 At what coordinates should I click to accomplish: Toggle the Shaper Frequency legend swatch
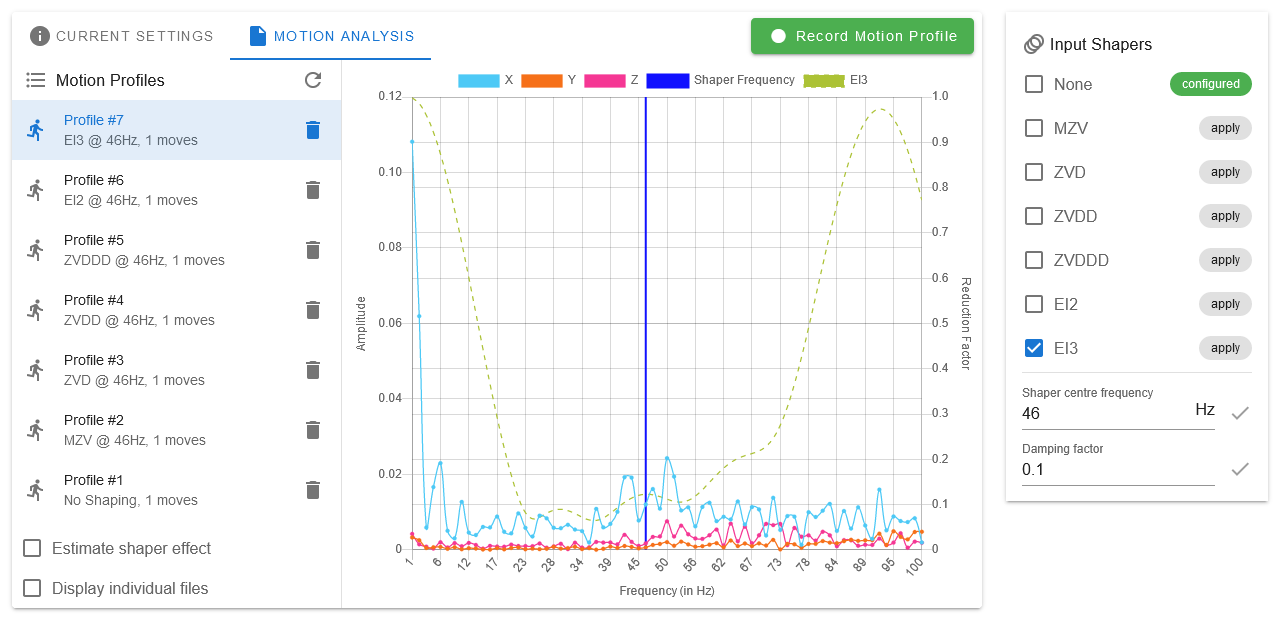(x=667, y=80)
